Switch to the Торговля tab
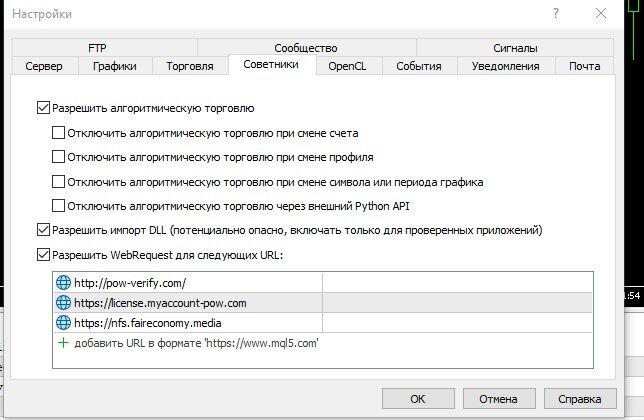Image resolution: width=644 pixels, height=420 pixels. tap(190, 66)
